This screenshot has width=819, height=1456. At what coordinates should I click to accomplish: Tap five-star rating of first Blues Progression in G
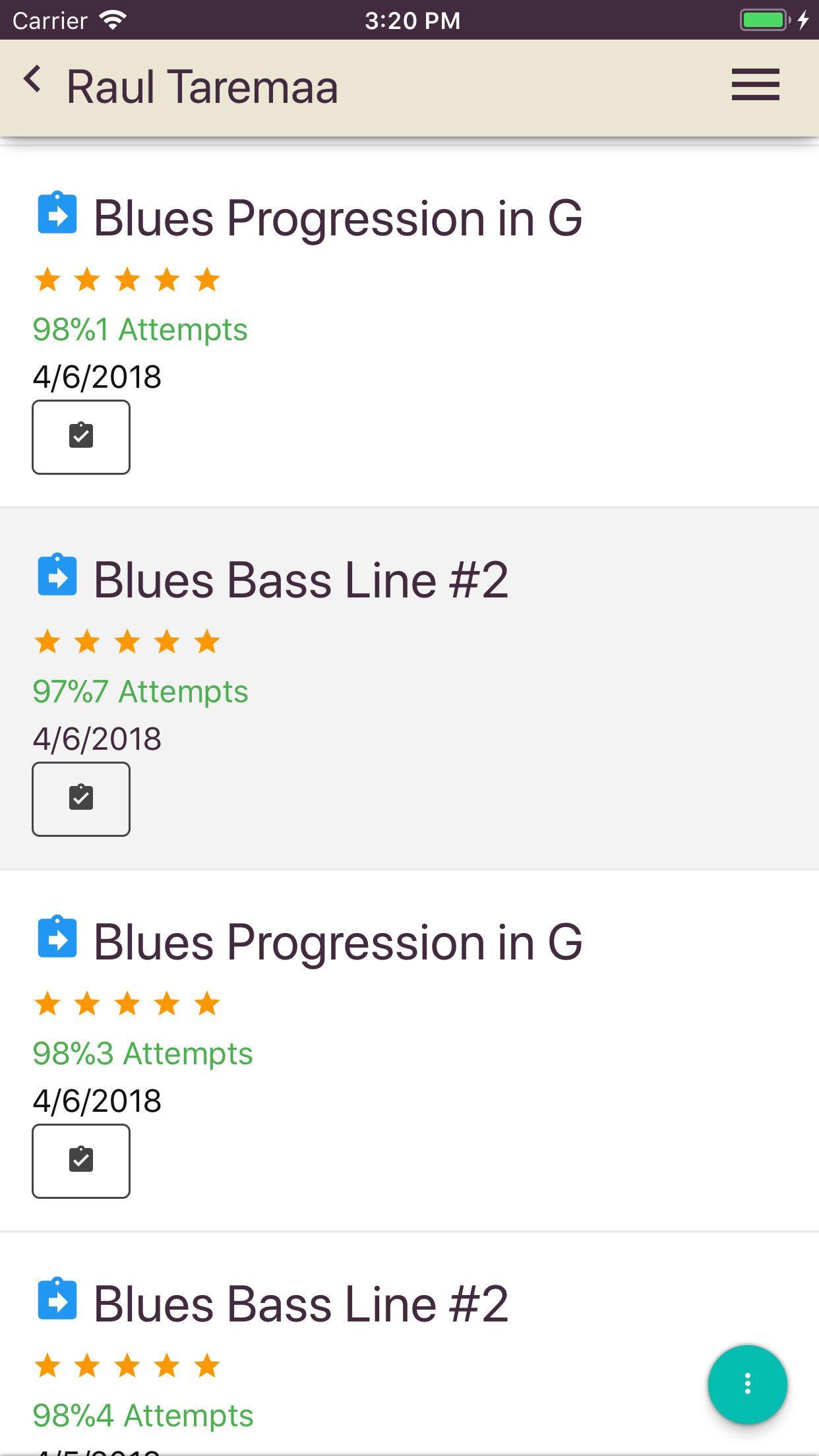(127, 280)
